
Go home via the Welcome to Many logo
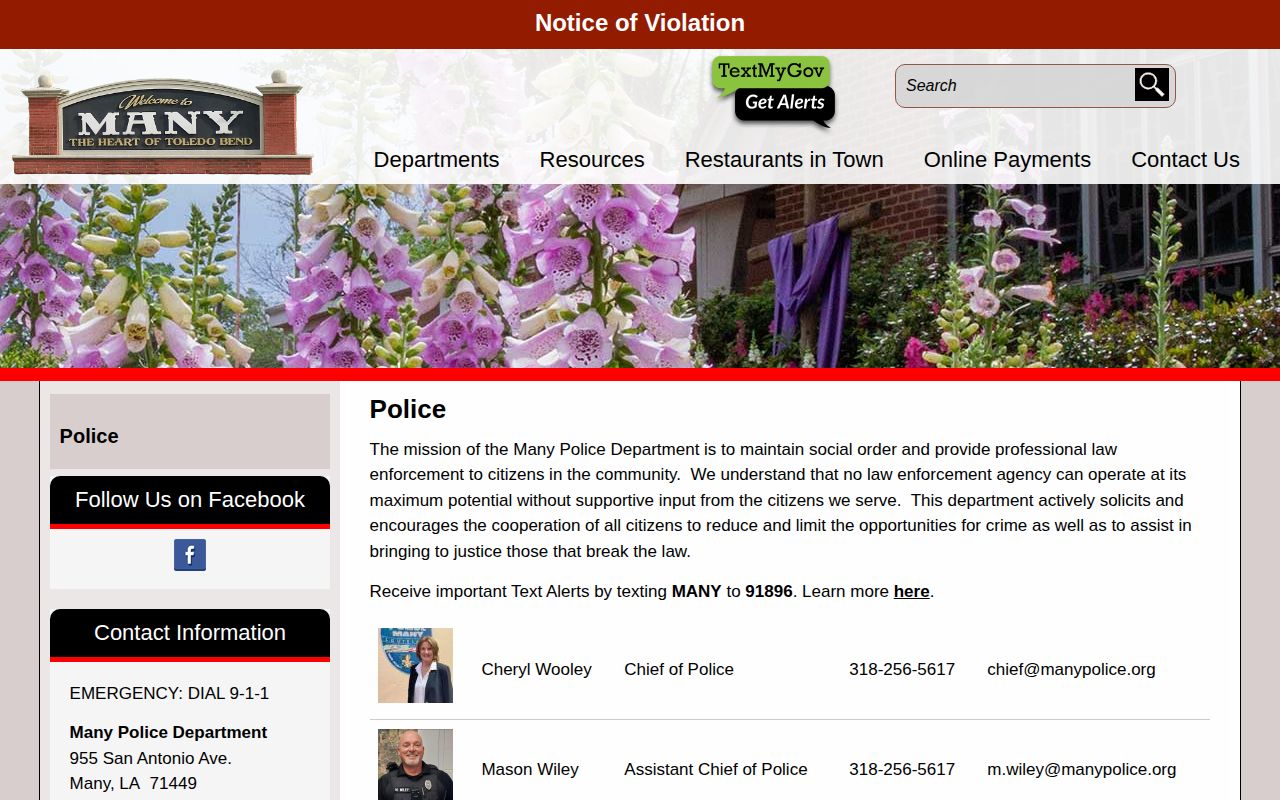point(162,124)
